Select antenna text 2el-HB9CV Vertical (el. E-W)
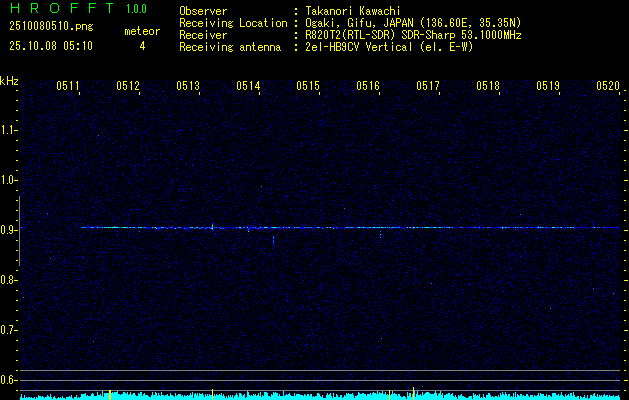The image size is (629, 400). 389,47
